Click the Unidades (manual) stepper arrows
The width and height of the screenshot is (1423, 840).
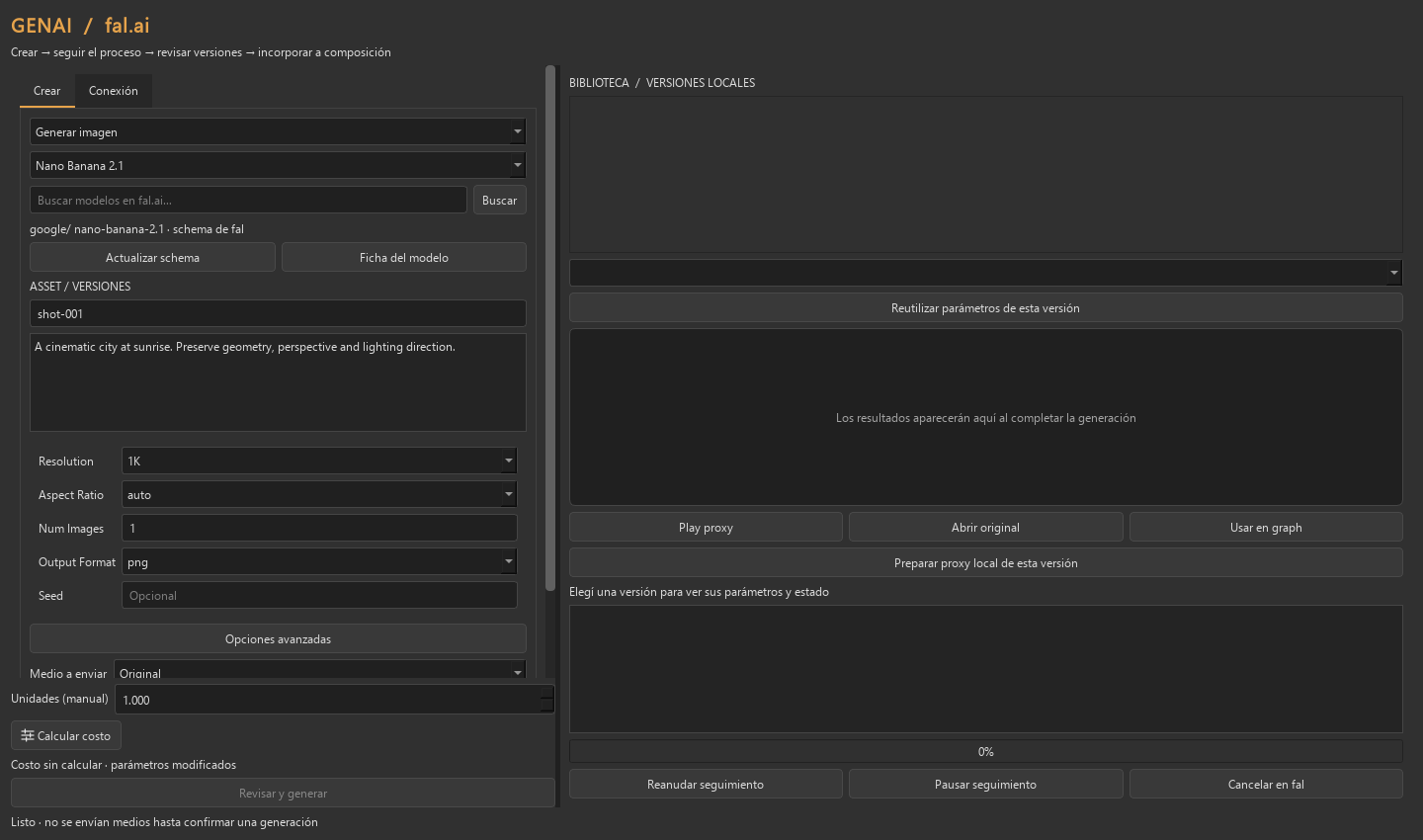pos(547,700)
